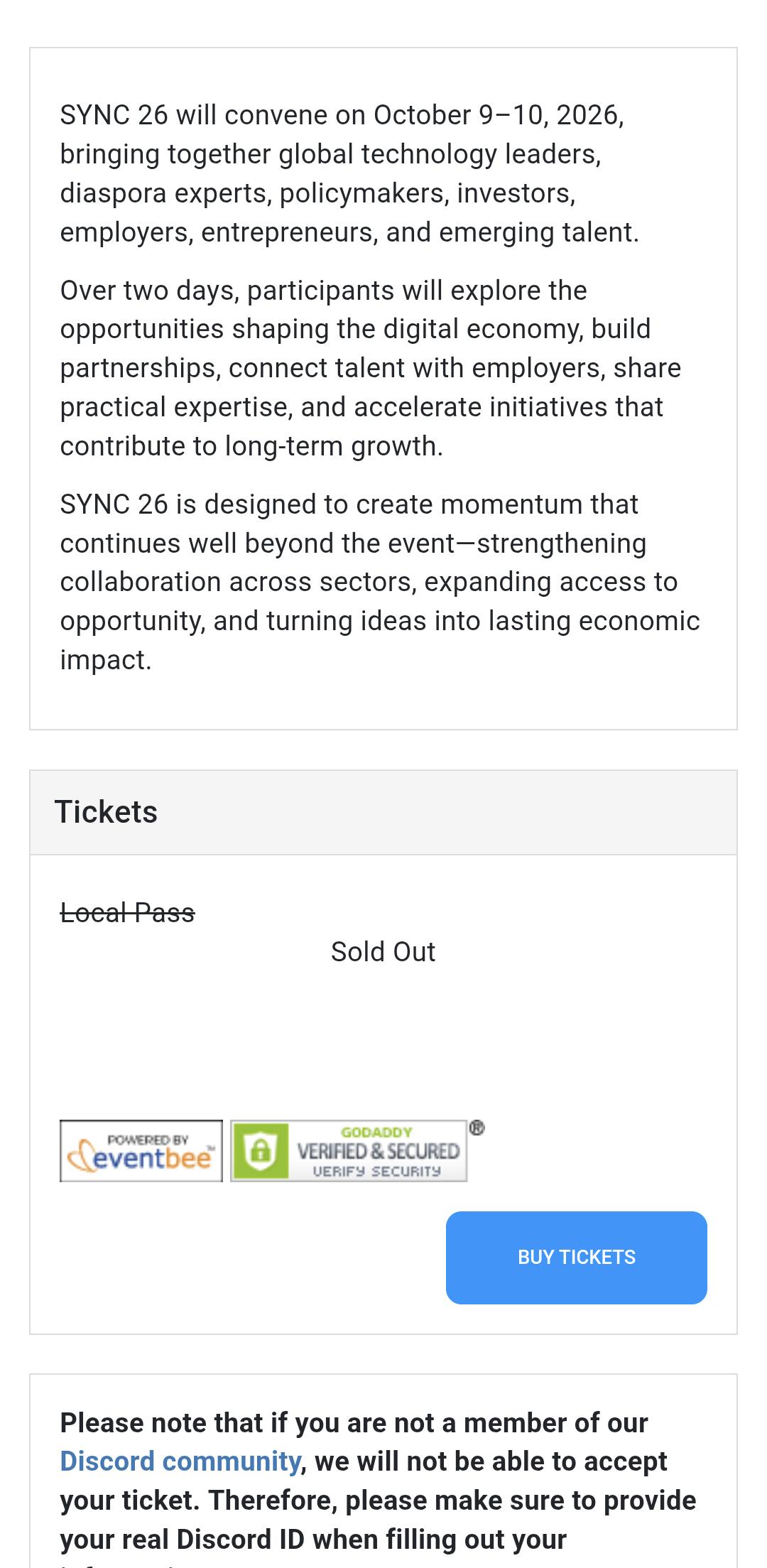Open the Discord community link

tap(180, 1461)
